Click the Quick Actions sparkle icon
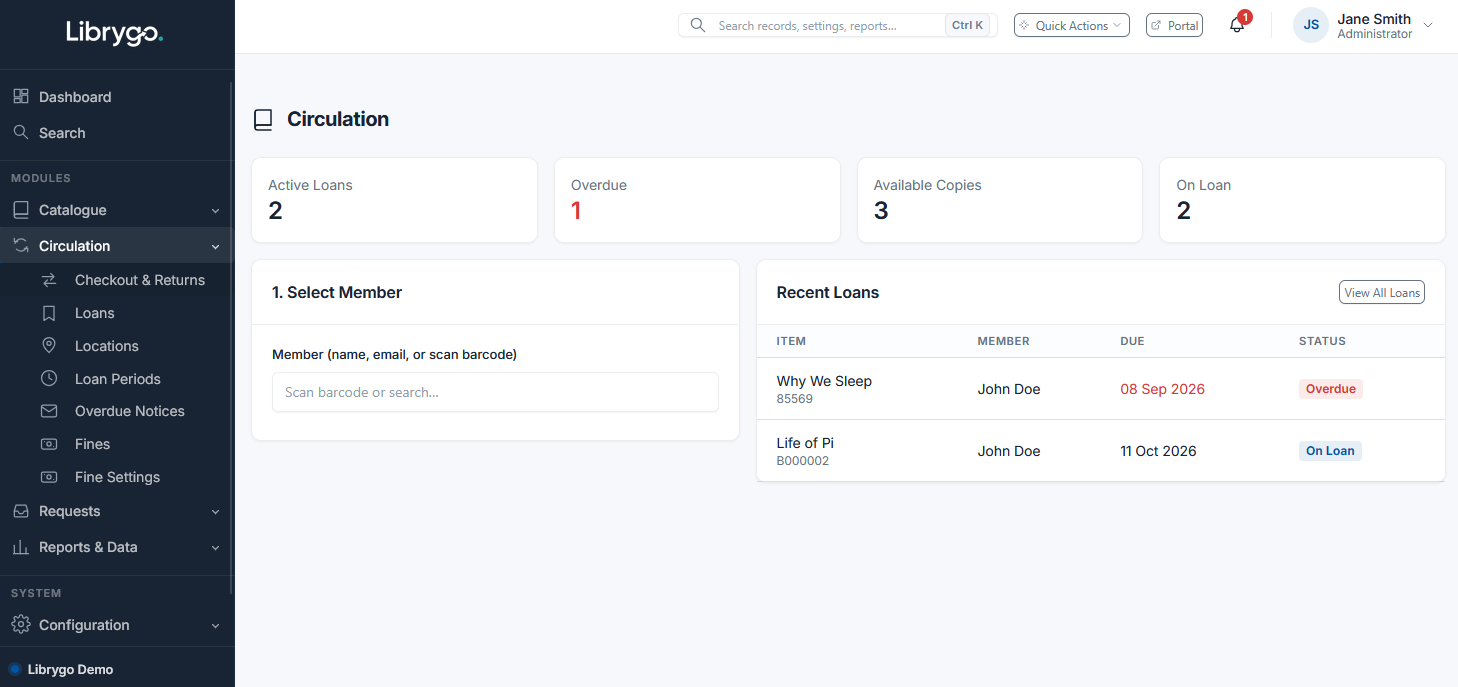This screenshot has width=1458, height=687. tap(1025, 25)
